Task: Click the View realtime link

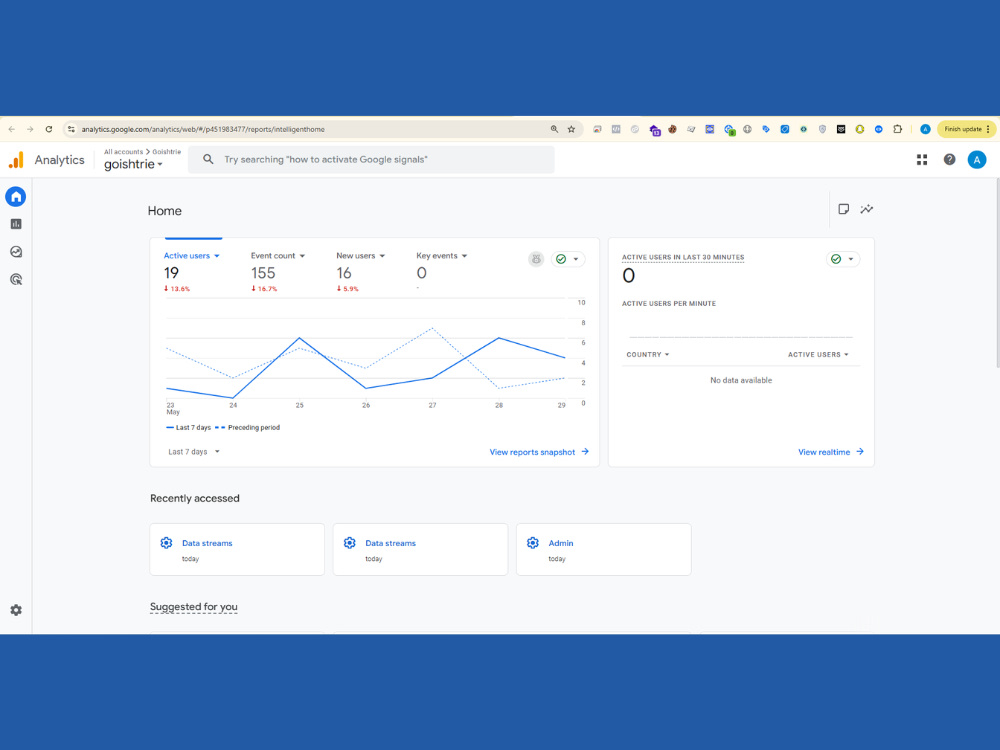Action: tap(830, 452)
